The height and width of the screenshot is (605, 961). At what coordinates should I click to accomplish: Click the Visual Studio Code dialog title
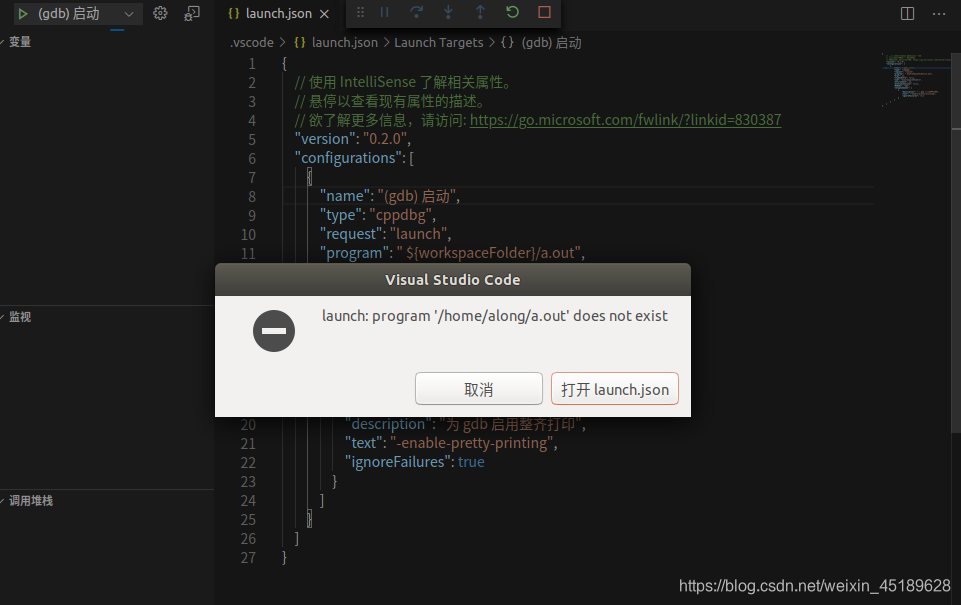[452, 280]
